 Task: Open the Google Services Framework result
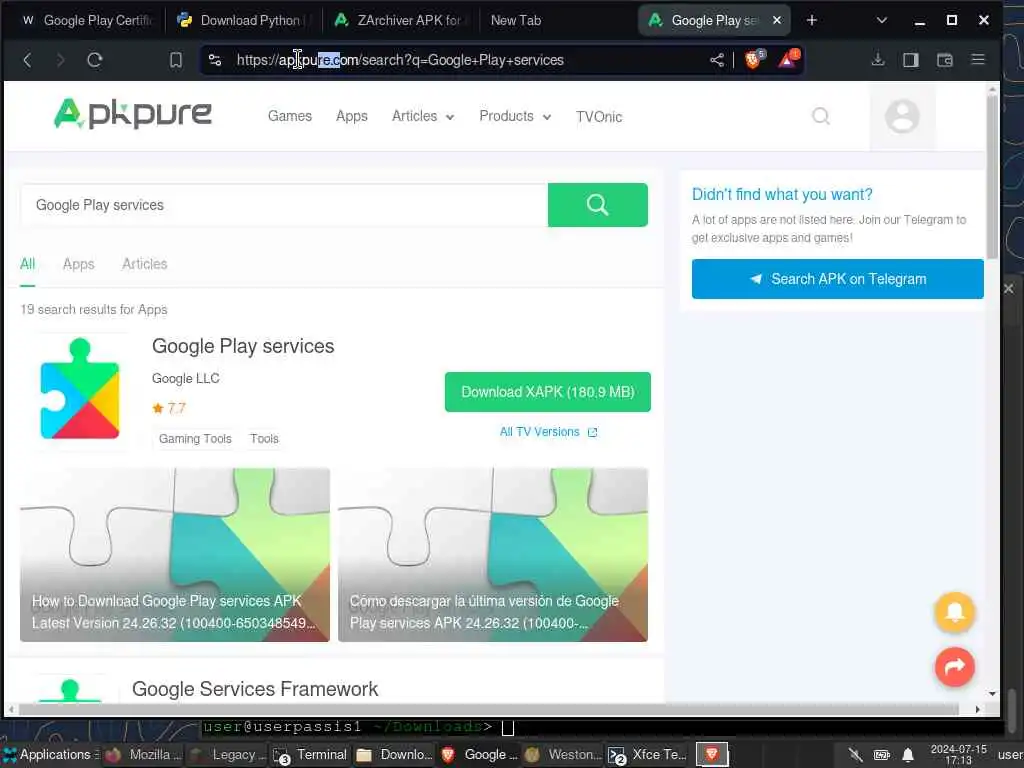coord(255,689)
